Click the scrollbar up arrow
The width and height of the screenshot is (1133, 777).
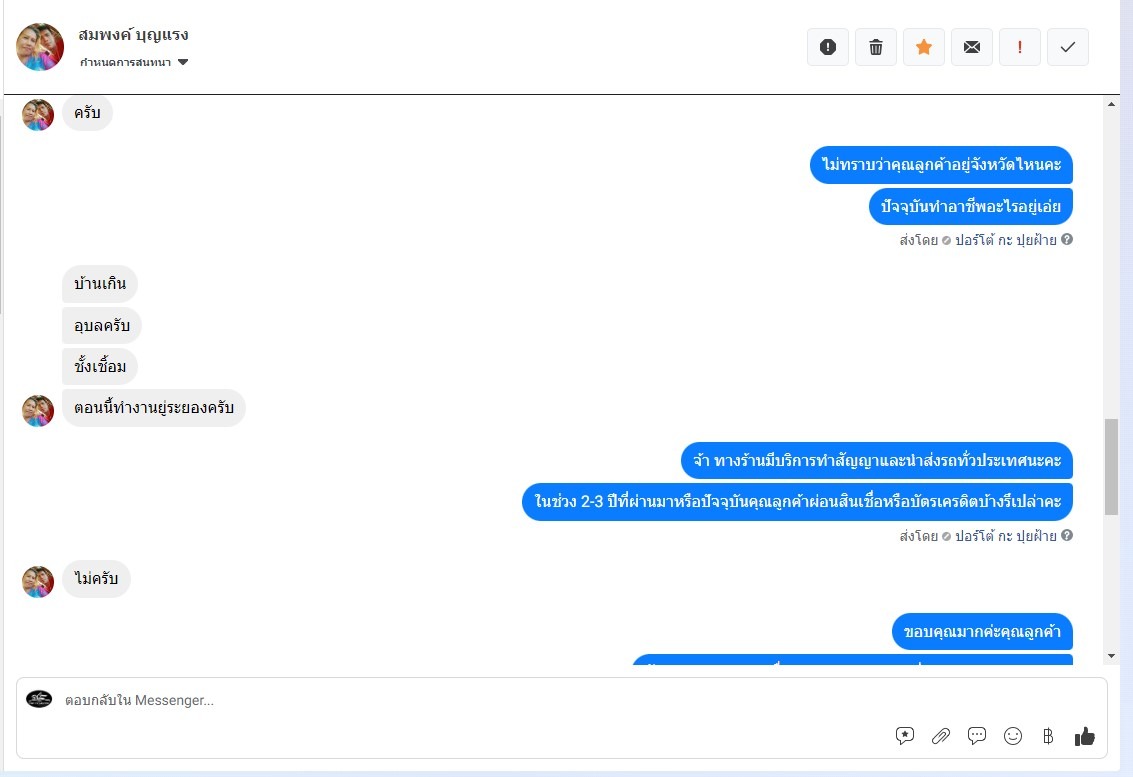tap(1111, 105)
